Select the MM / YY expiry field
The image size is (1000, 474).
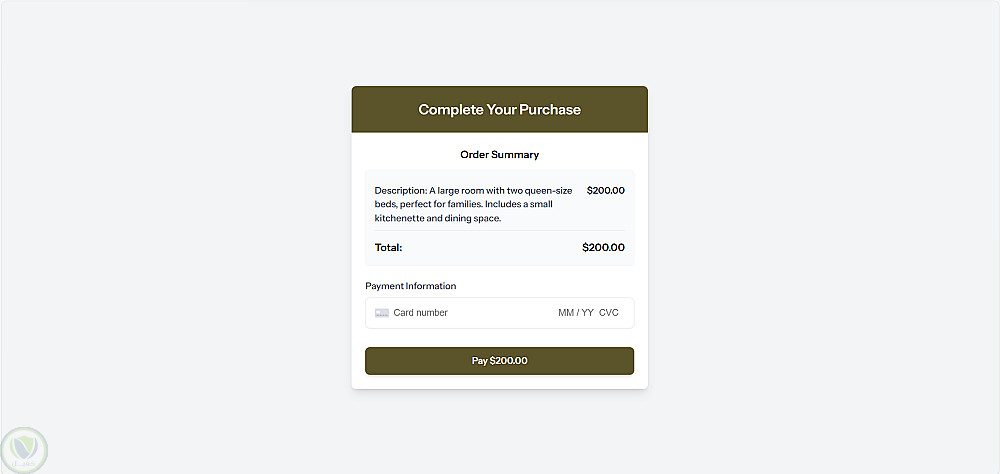tap(576, 313)
